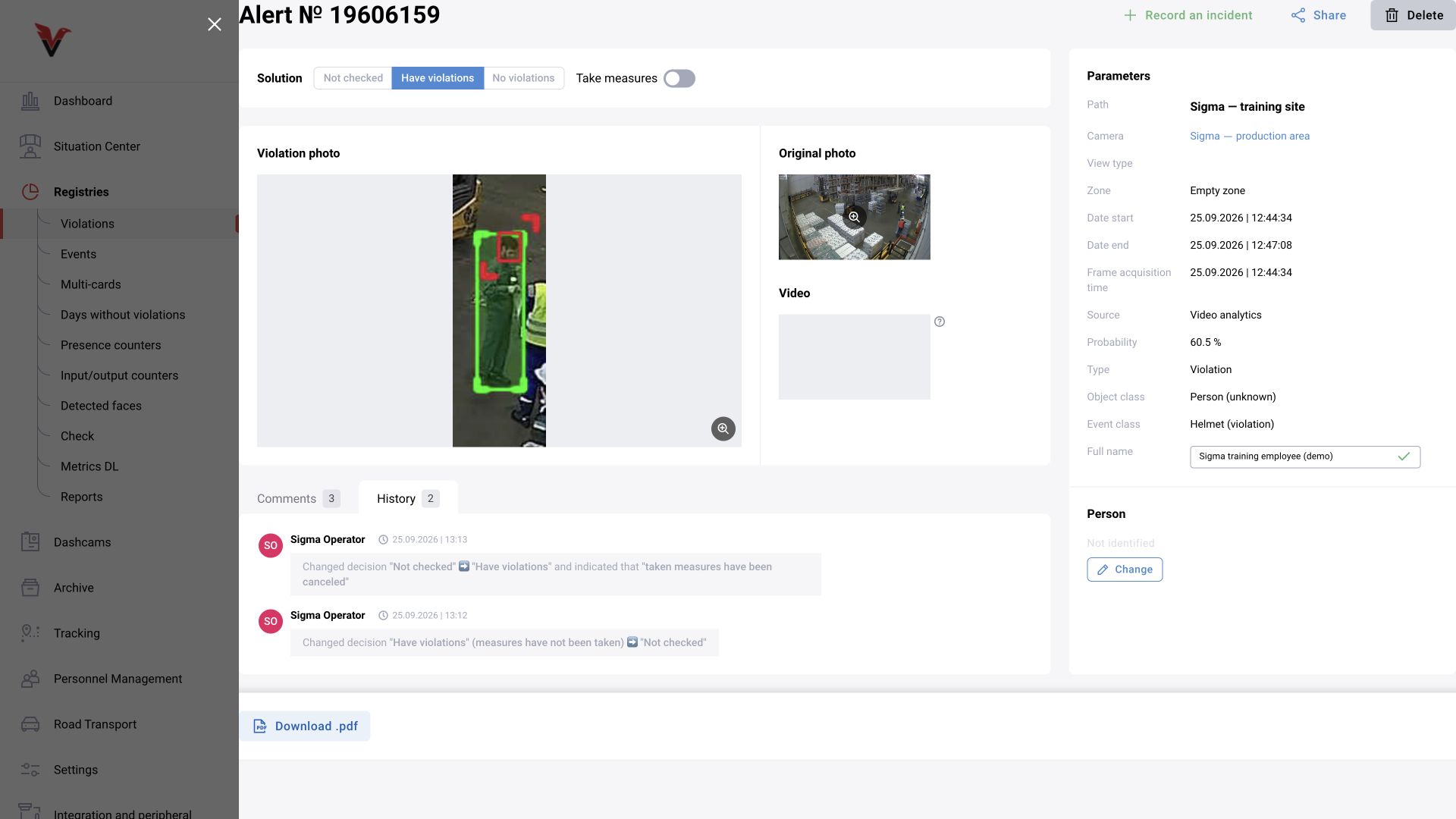Screen dimensions: 1456x819
Task: Click the Change person button
Action: (1125, 570)
